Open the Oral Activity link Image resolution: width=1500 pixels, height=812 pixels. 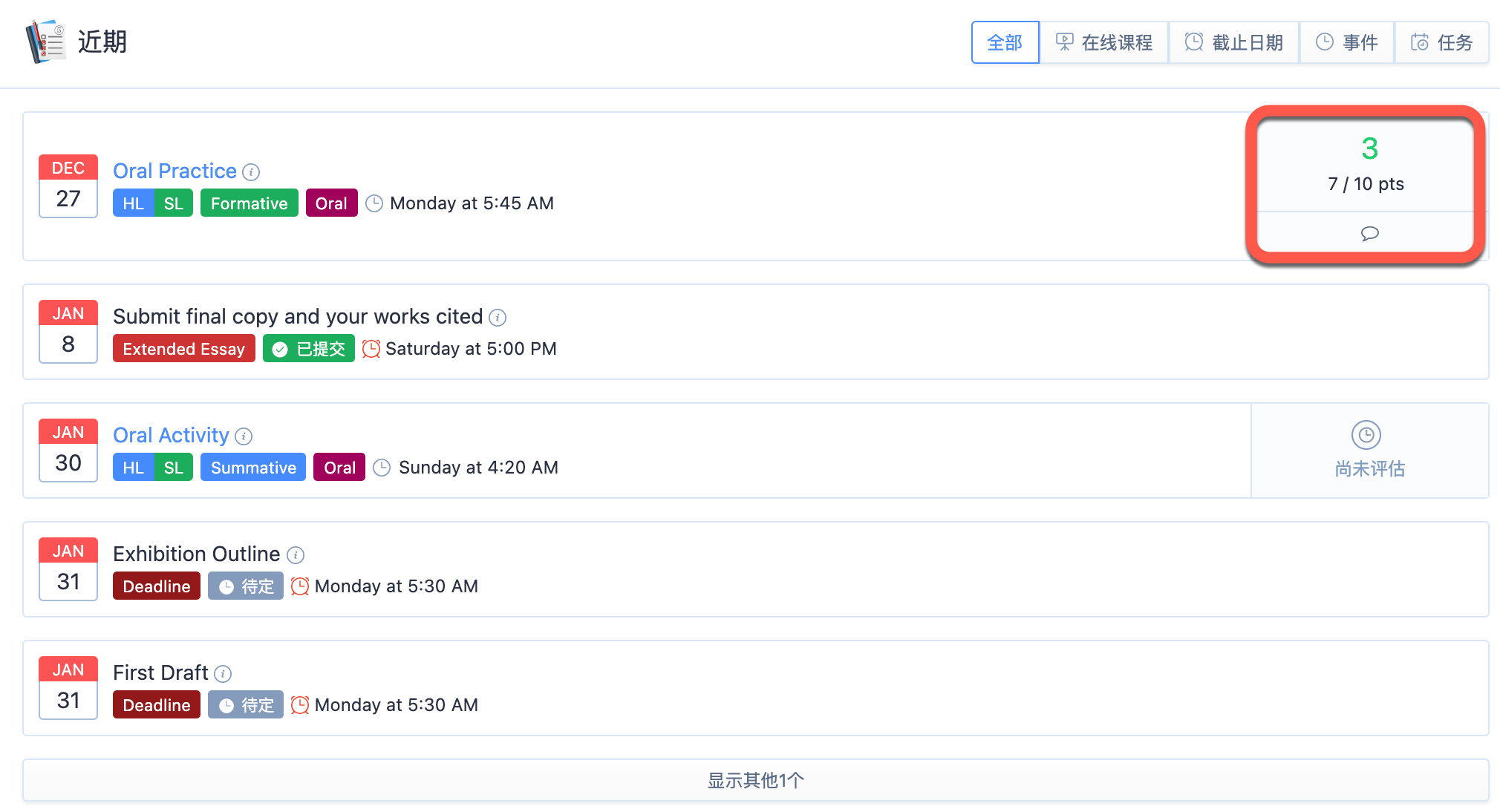[171, 435]
